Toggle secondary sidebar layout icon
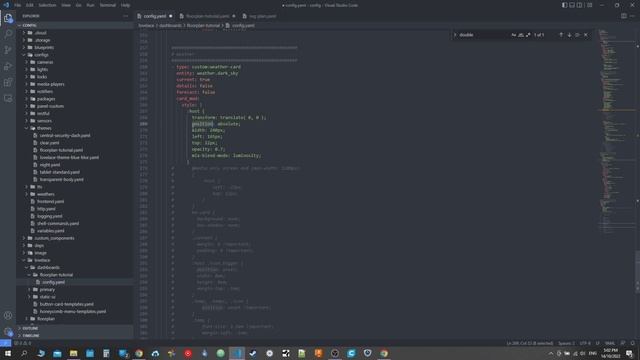 pos(580,5)
